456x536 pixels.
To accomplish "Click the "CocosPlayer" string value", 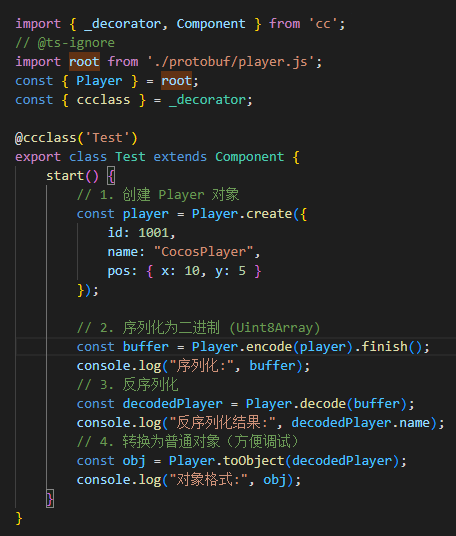I will click(203, 252).
